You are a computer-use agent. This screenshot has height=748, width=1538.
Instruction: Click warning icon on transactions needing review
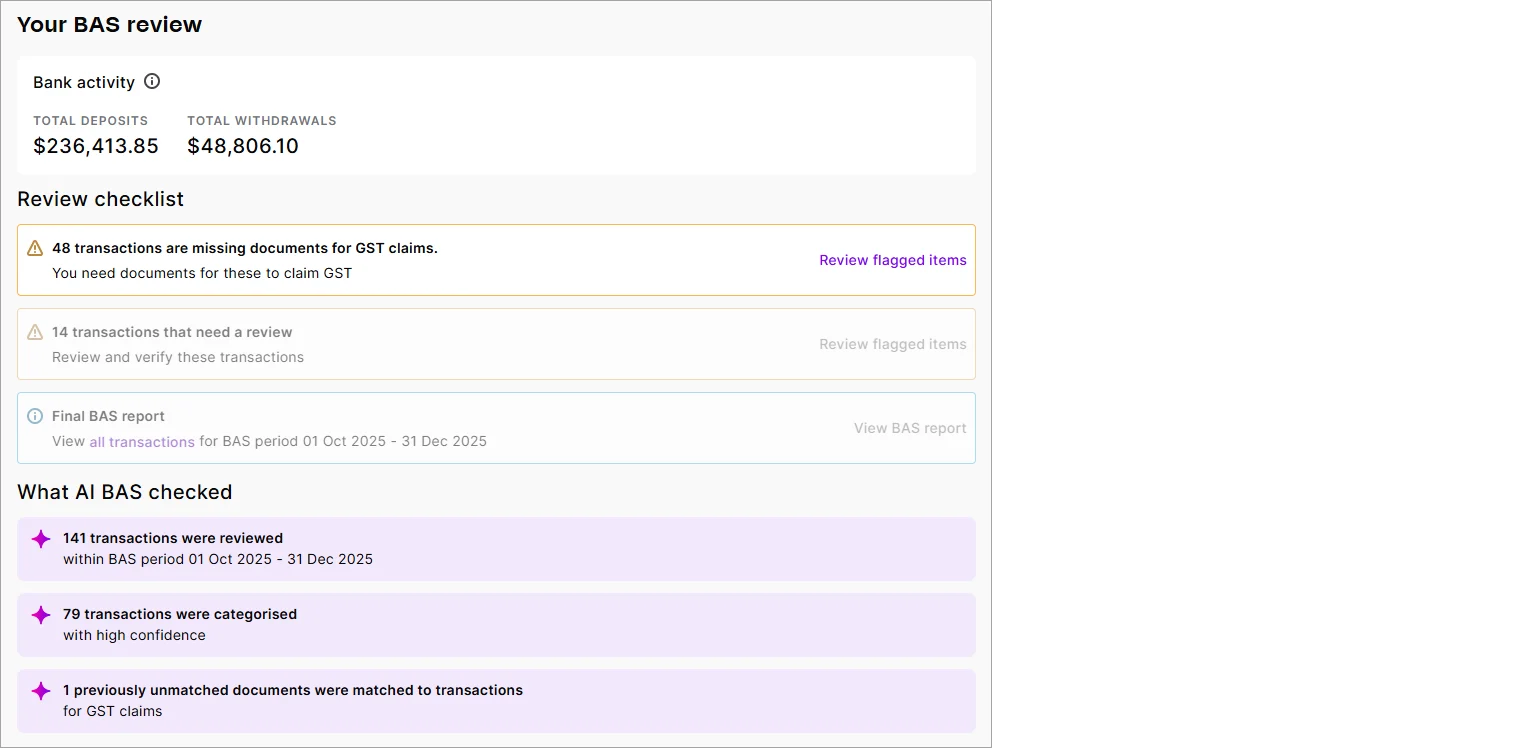[x=35, y=332]
